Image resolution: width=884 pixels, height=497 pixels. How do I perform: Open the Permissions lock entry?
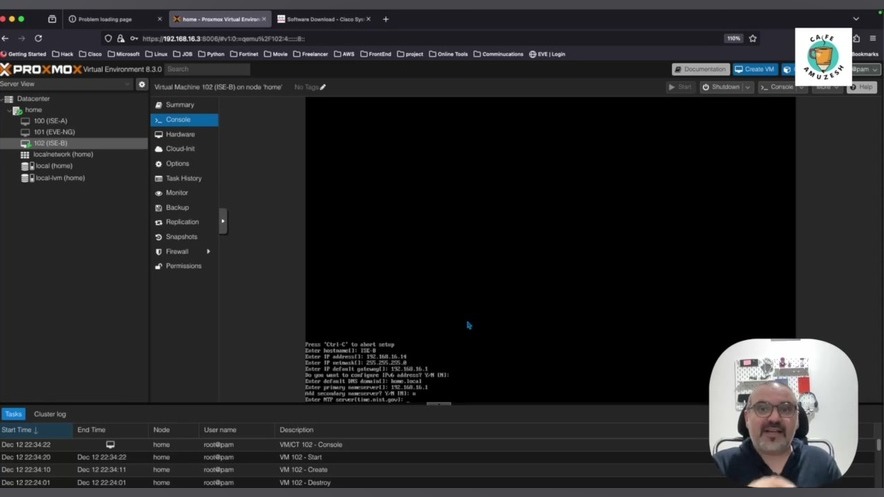click(184, 266)
